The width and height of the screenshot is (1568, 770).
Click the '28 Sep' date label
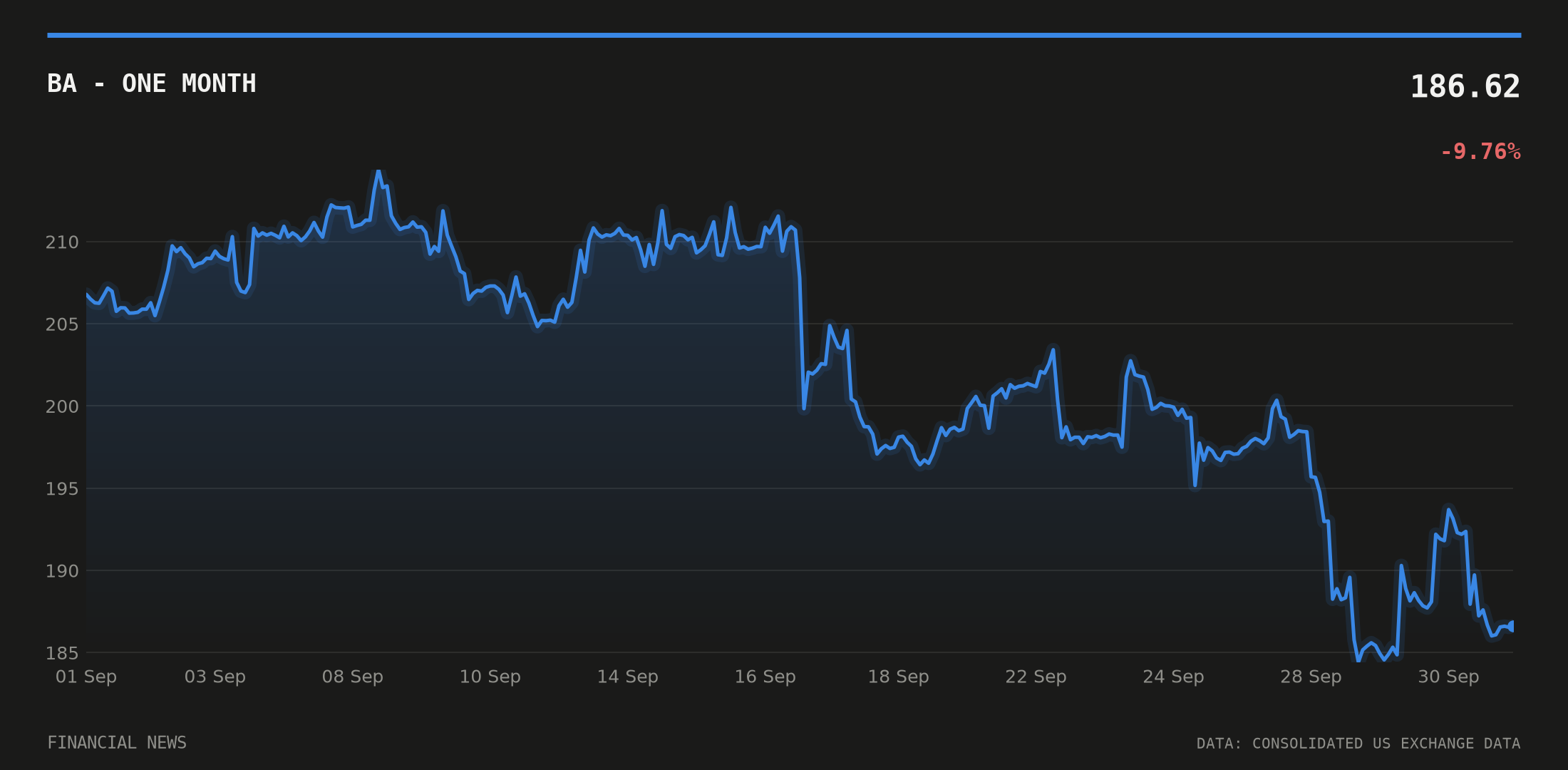coord(1311,677)
